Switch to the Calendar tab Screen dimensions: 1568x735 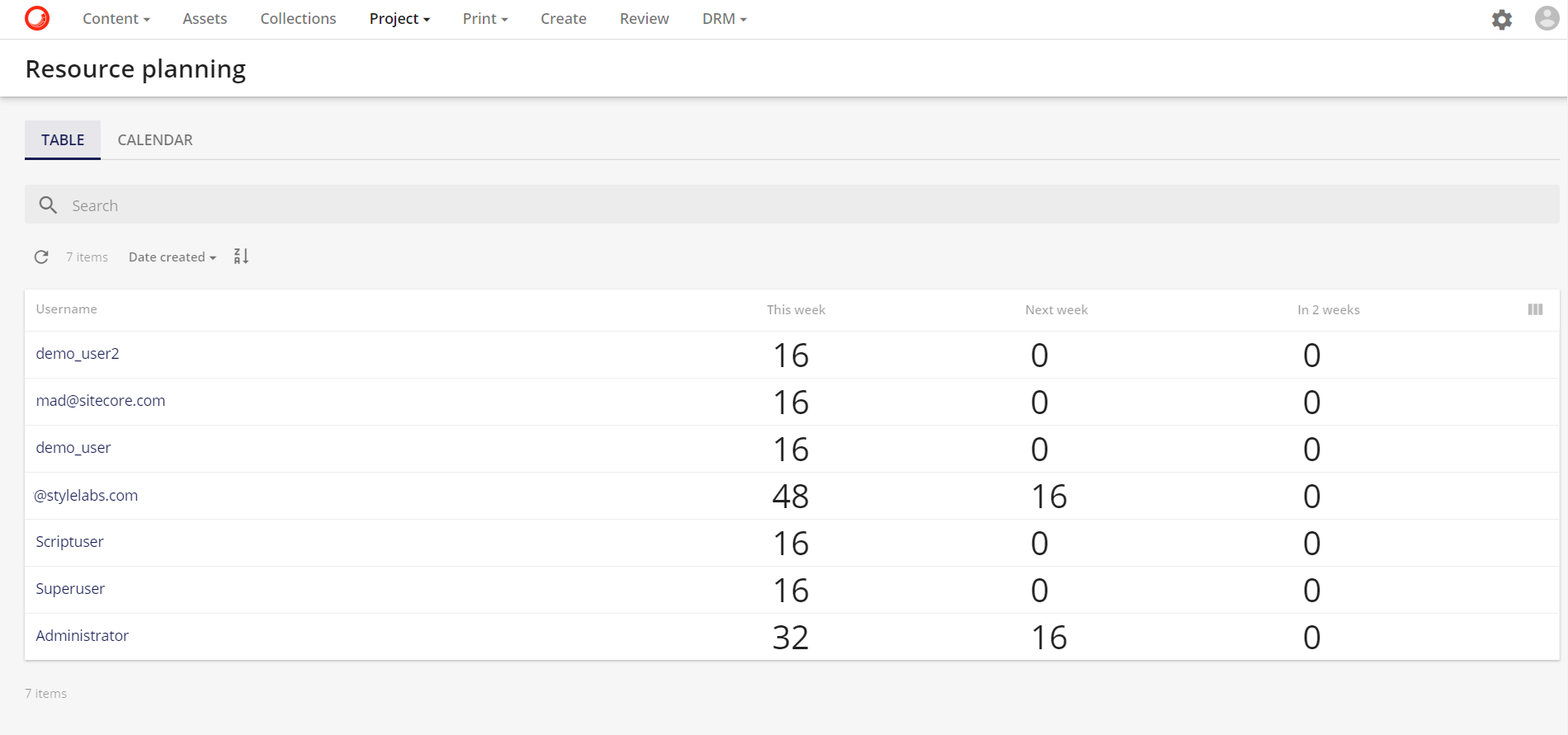[x=155, y=140]
